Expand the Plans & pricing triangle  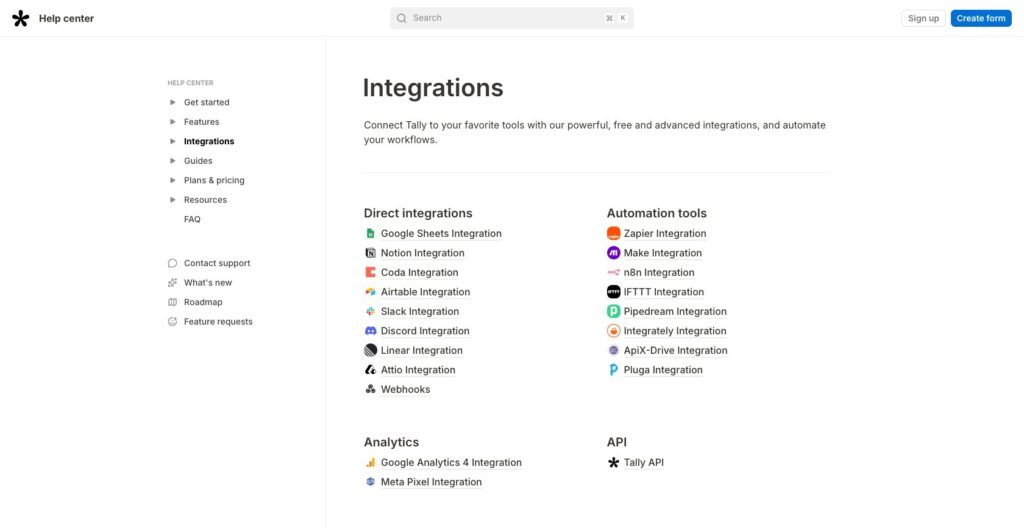click(172, 180)
